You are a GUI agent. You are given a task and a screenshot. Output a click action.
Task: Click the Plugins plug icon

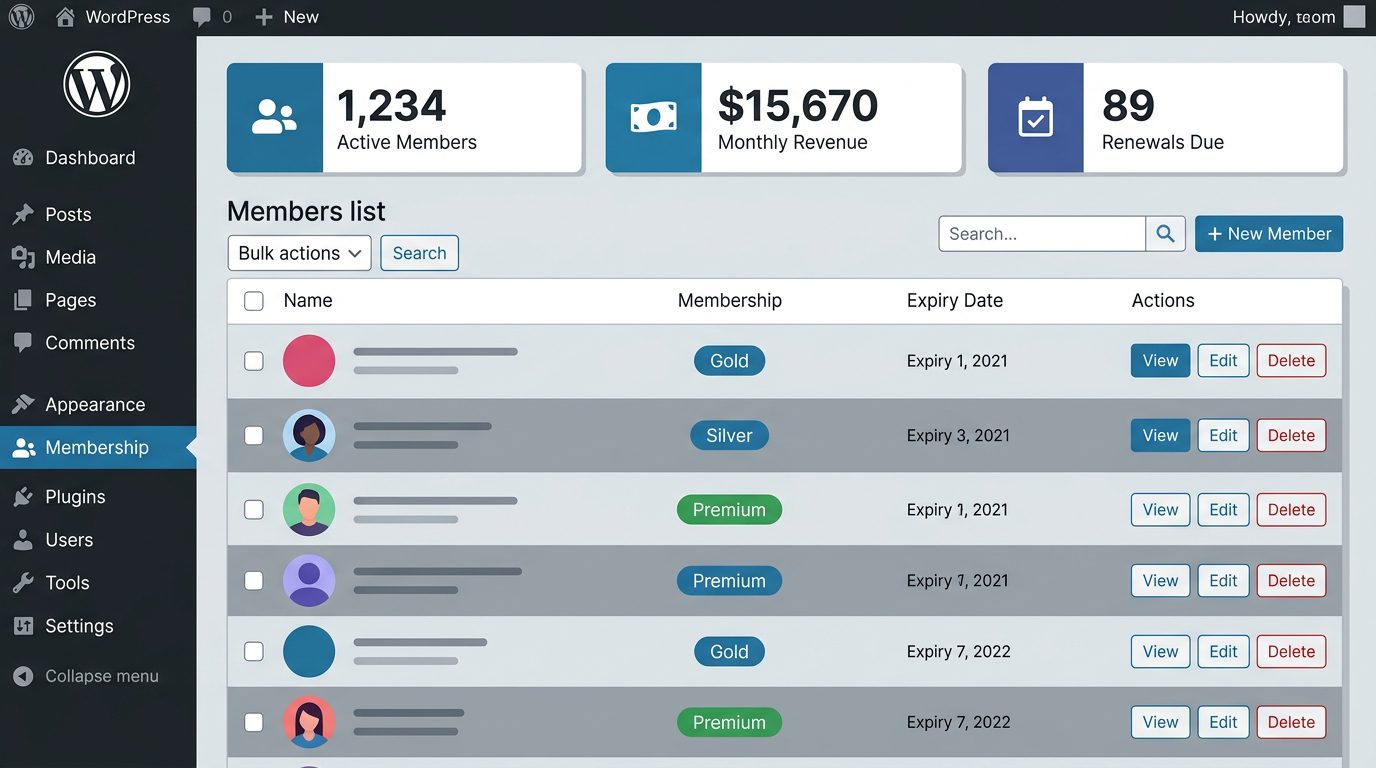[23, 497]
